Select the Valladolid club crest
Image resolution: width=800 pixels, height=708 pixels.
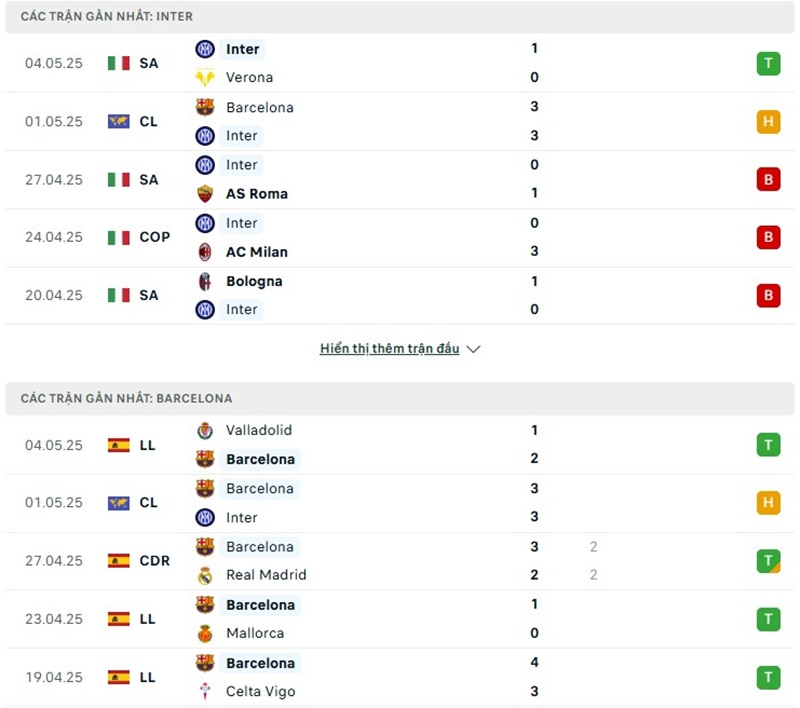[205, 430]
